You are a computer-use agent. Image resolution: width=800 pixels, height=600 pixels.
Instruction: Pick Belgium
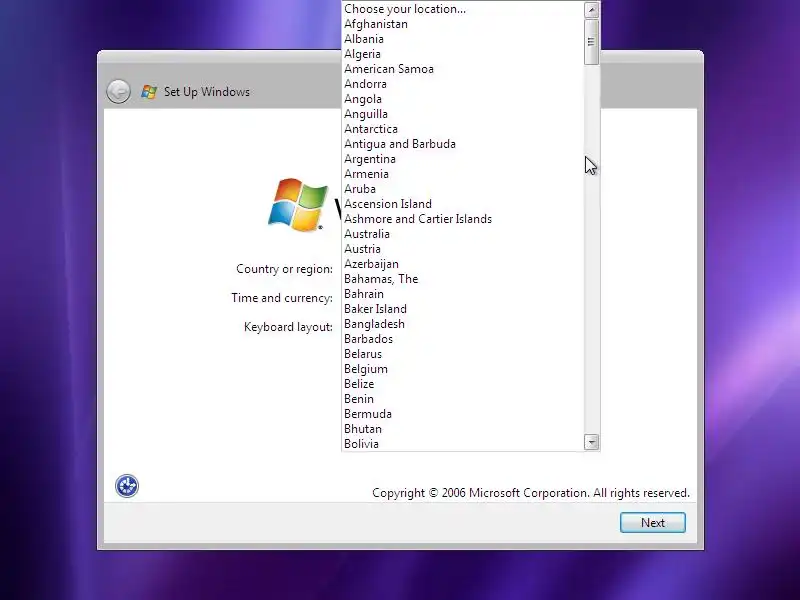click(x=463, y=369)
